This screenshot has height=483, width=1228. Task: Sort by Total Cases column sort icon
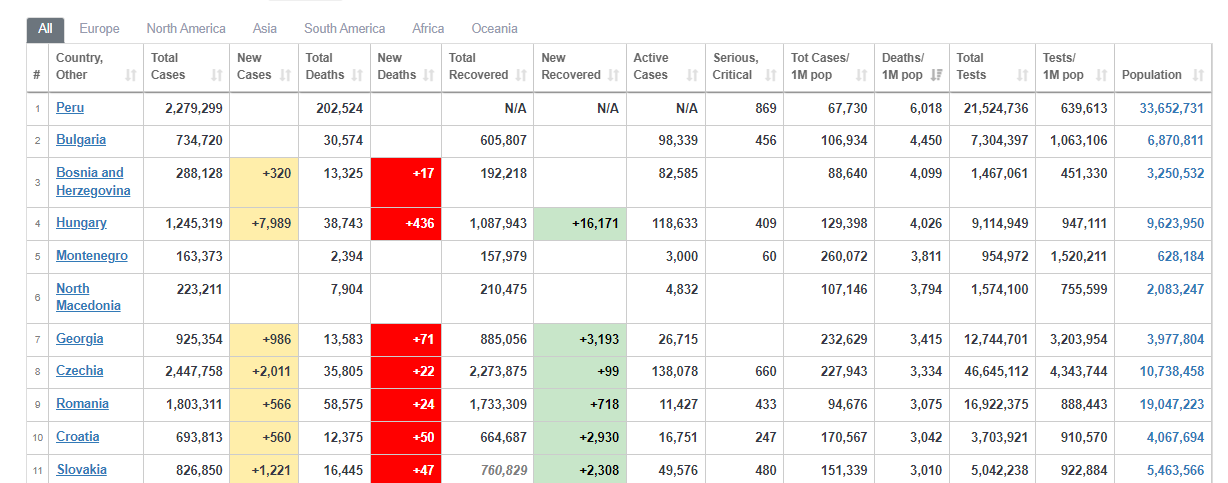(217, 75)
